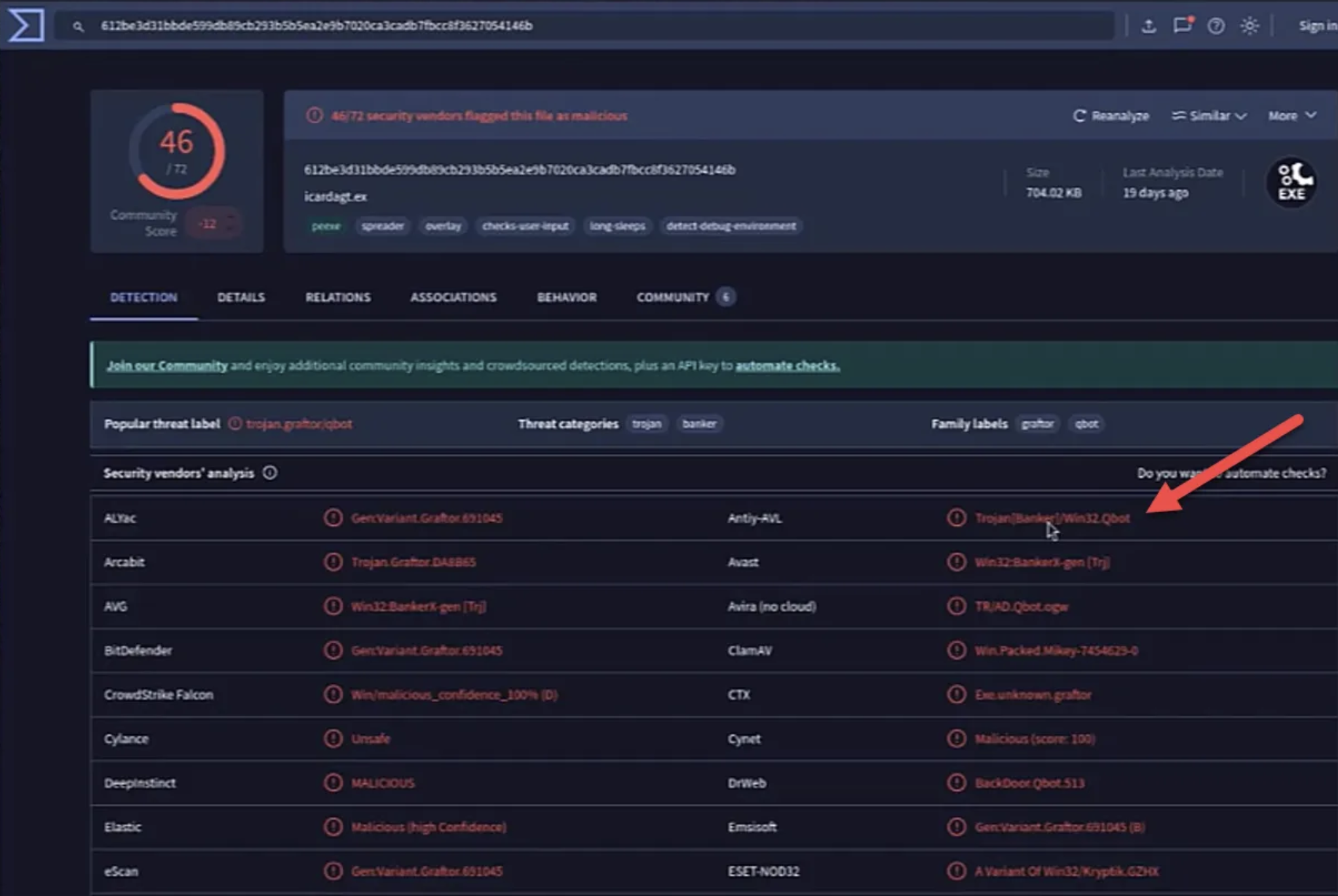Image resolution: width=1338 pixels, height=896 pixels.
Task: Open the Relations tab
Action: (338, 297)
